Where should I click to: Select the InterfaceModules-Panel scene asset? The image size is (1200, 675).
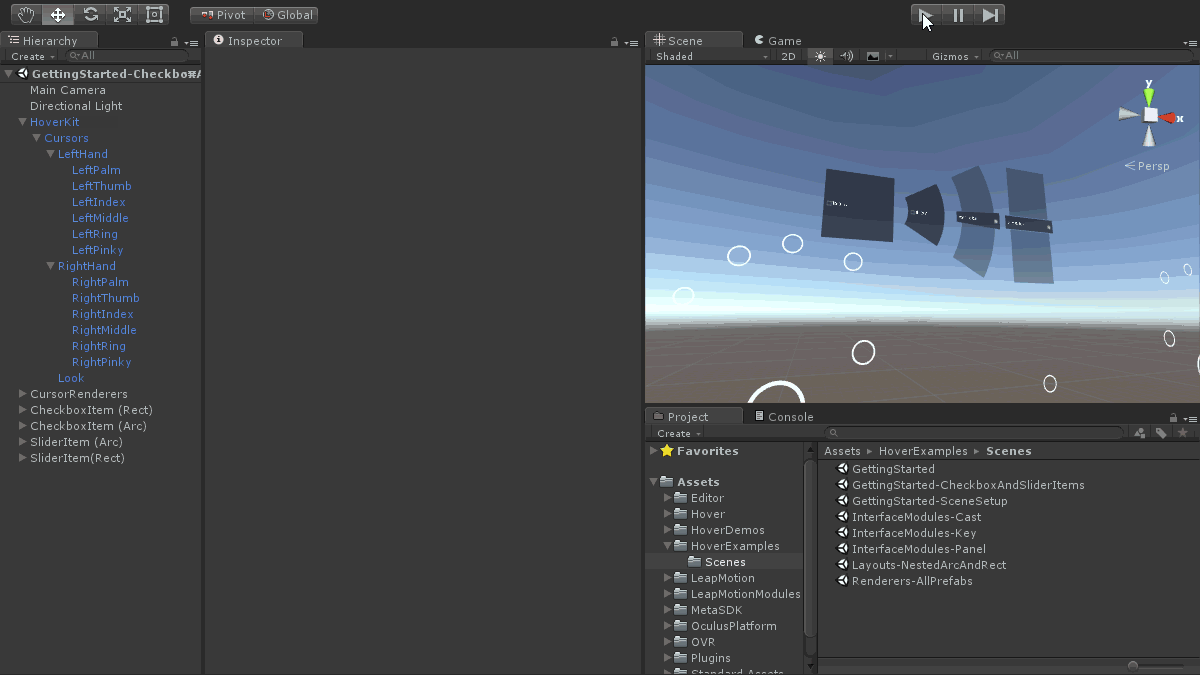pos(918,549)
